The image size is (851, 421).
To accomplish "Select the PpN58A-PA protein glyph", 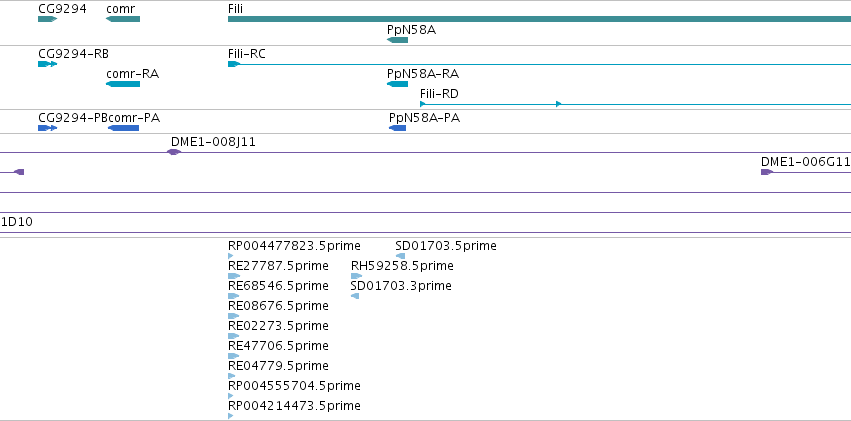I will coord(397,128).
